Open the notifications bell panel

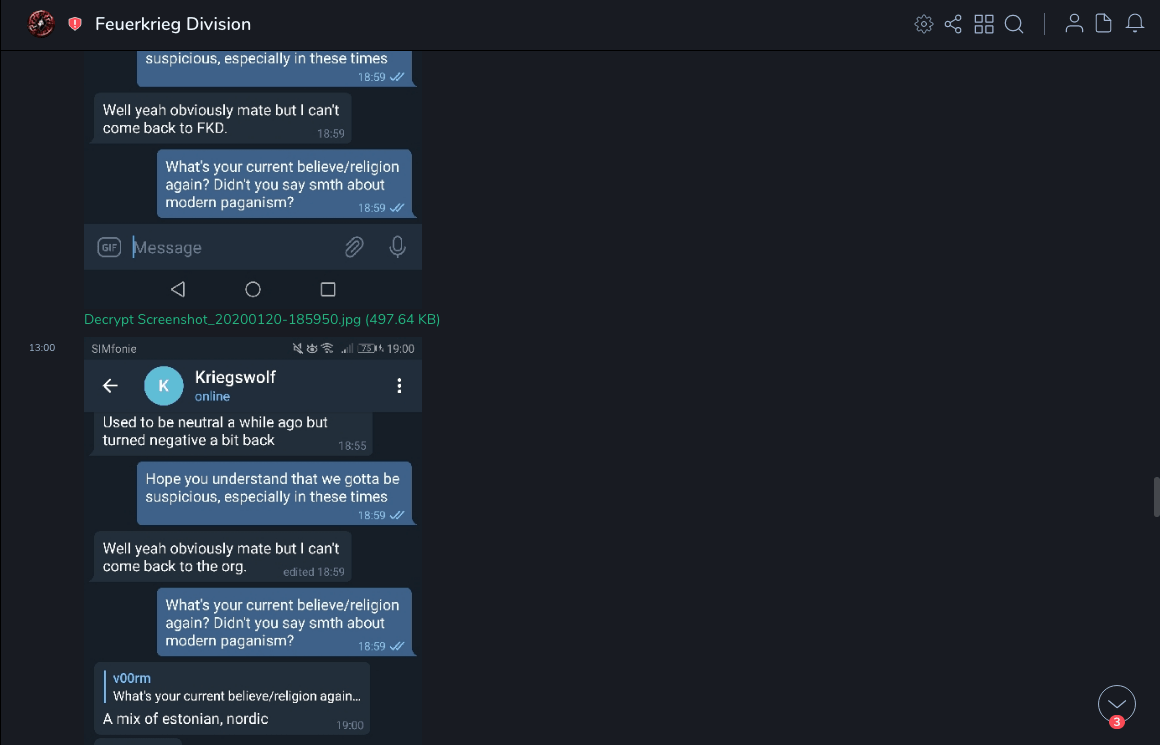tap(1135, 24)
